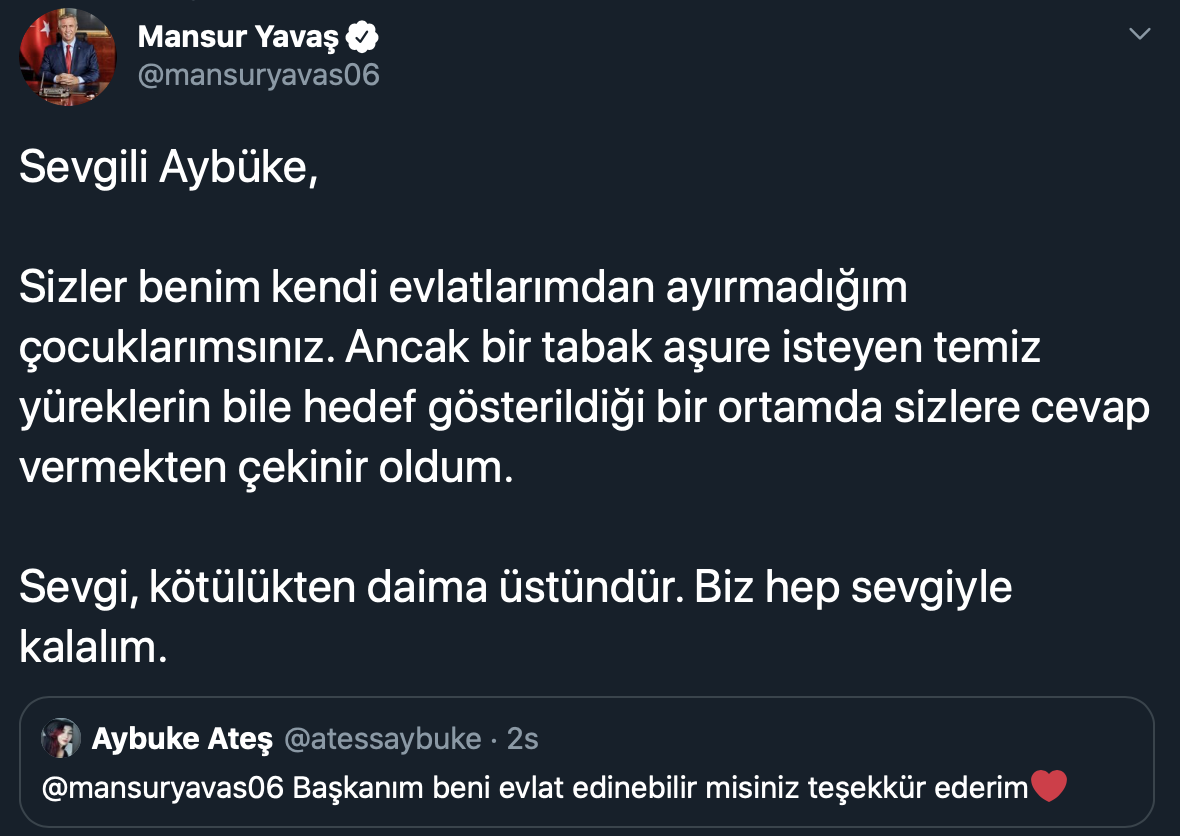Screen dimensions: 1180x836
Task: Open the Mansur Yavaş display name link
Action: (238, 37)
